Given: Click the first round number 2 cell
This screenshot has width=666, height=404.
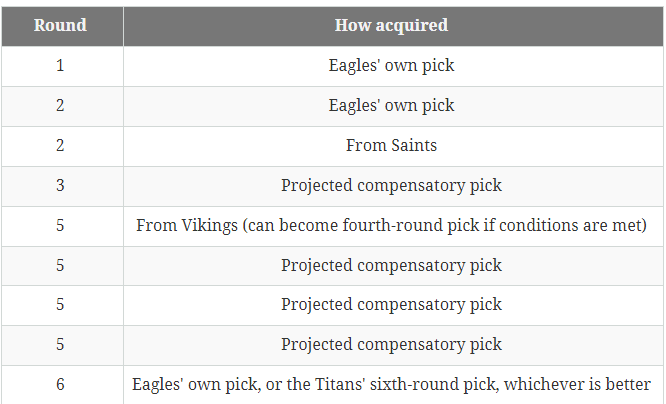Looking at the screenshot, I should [60, 106].
